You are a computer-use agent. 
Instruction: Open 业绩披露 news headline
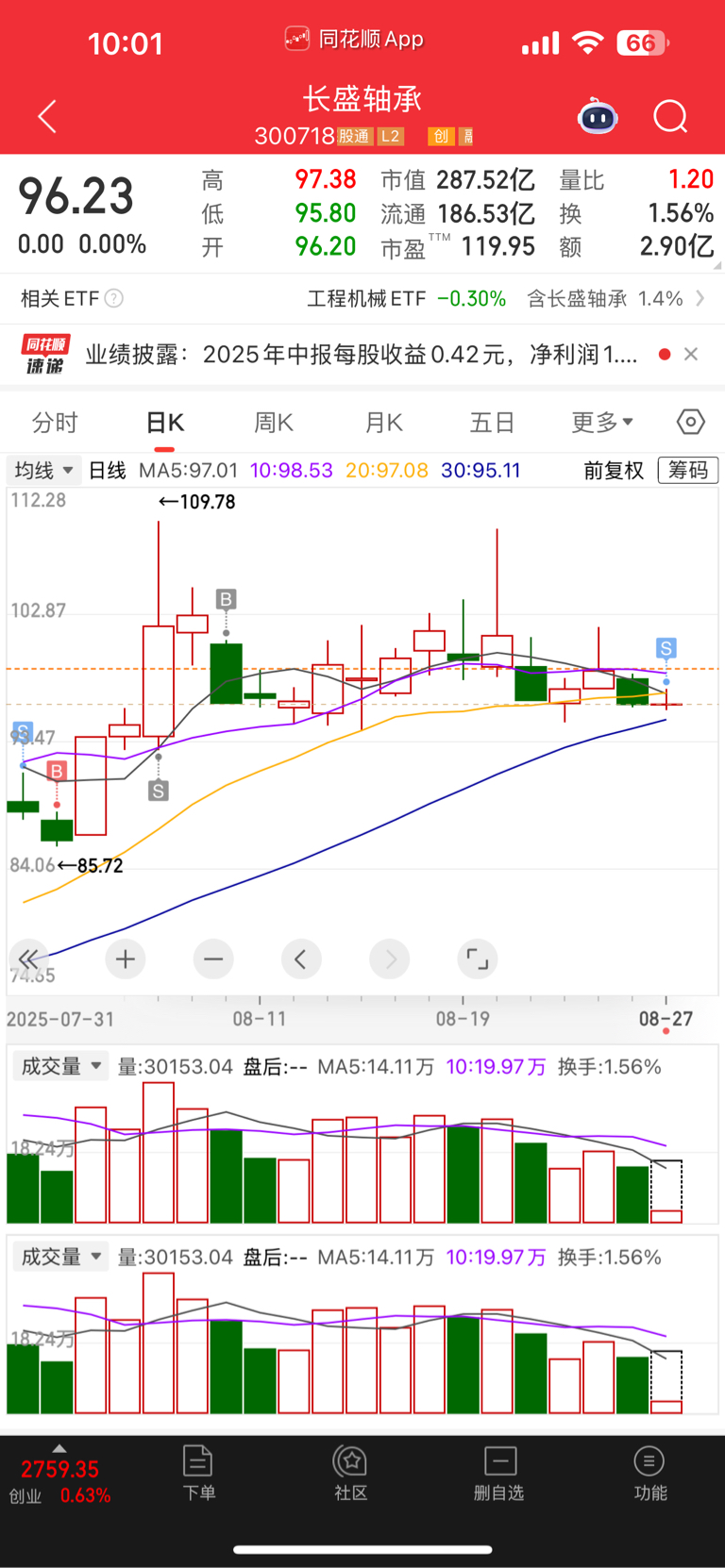coord(362,355)
